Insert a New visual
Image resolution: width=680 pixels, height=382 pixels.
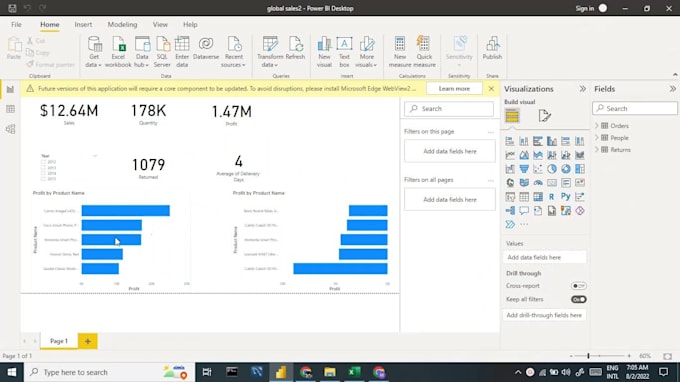pos(324,52)
